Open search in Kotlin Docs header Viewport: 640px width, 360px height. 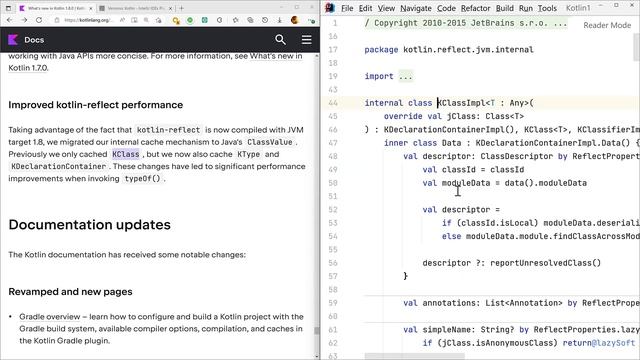pyautogui.click(x=280, y=40)
